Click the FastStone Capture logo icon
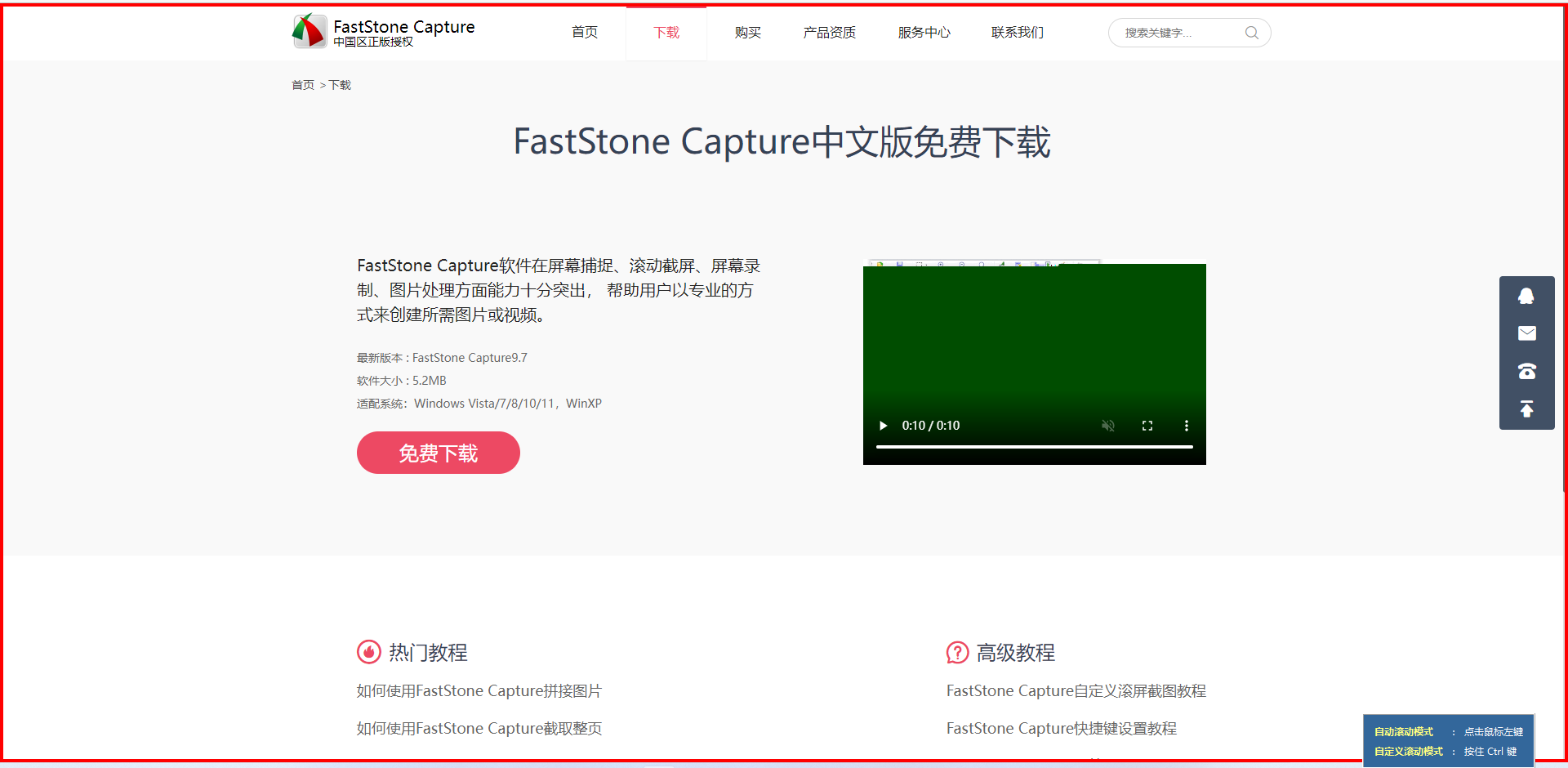This screenshot has width=1568, height=768. [x=310, y=31]
